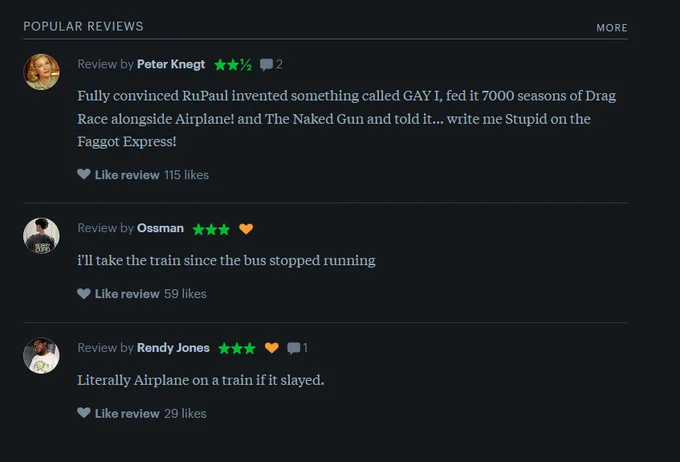Viewport: 680px width, 462px height.
Task: Open the Popular Reviews section heading
Action: pyautogui.click(x=83, y=26)
